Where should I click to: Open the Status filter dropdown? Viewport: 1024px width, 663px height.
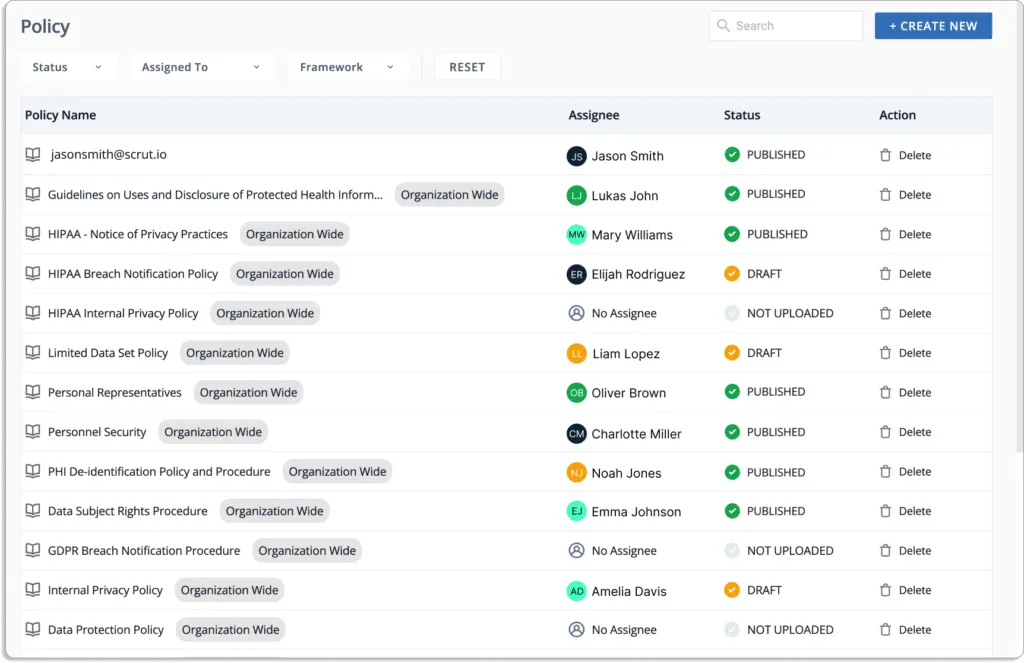tap(67, 67)
